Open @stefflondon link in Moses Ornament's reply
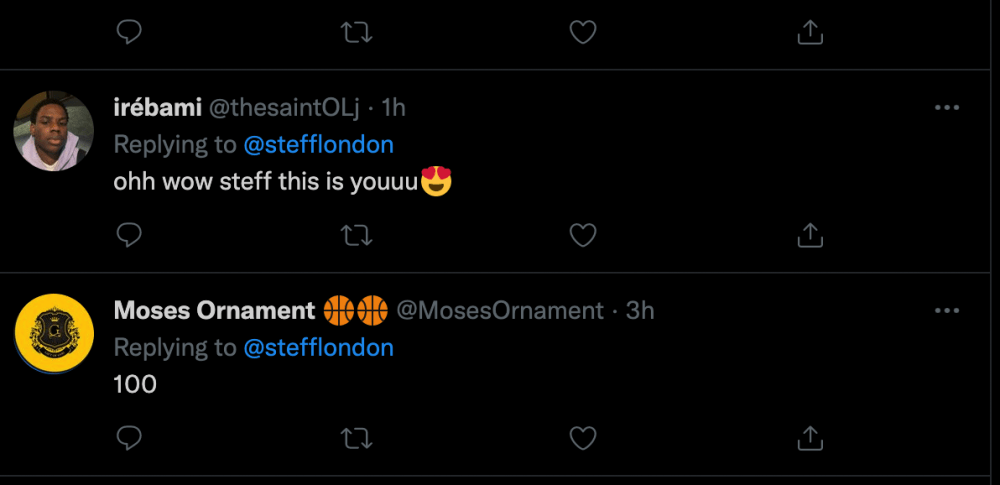This screenshot has height=485, width=1000. (318, 347)
